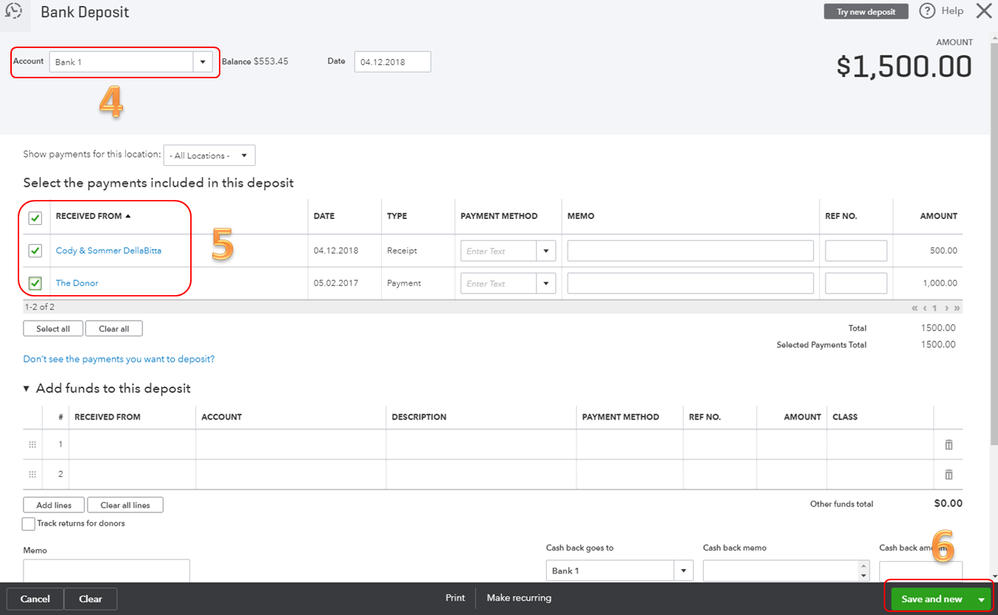998x615 pixels.
Task: Delete line 2 using trash icon
Action: point(949,474)
